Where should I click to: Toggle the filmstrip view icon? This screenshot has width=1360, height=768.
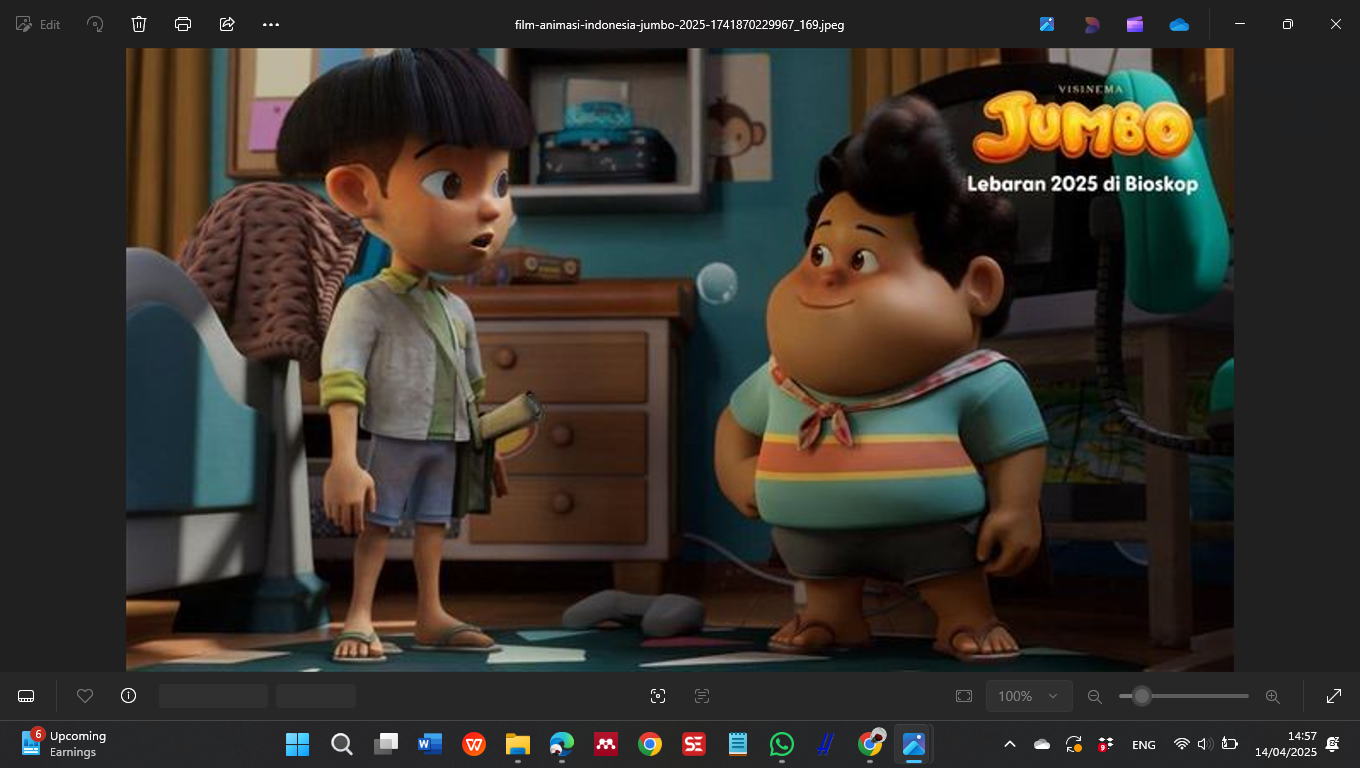tap(27, 696)
